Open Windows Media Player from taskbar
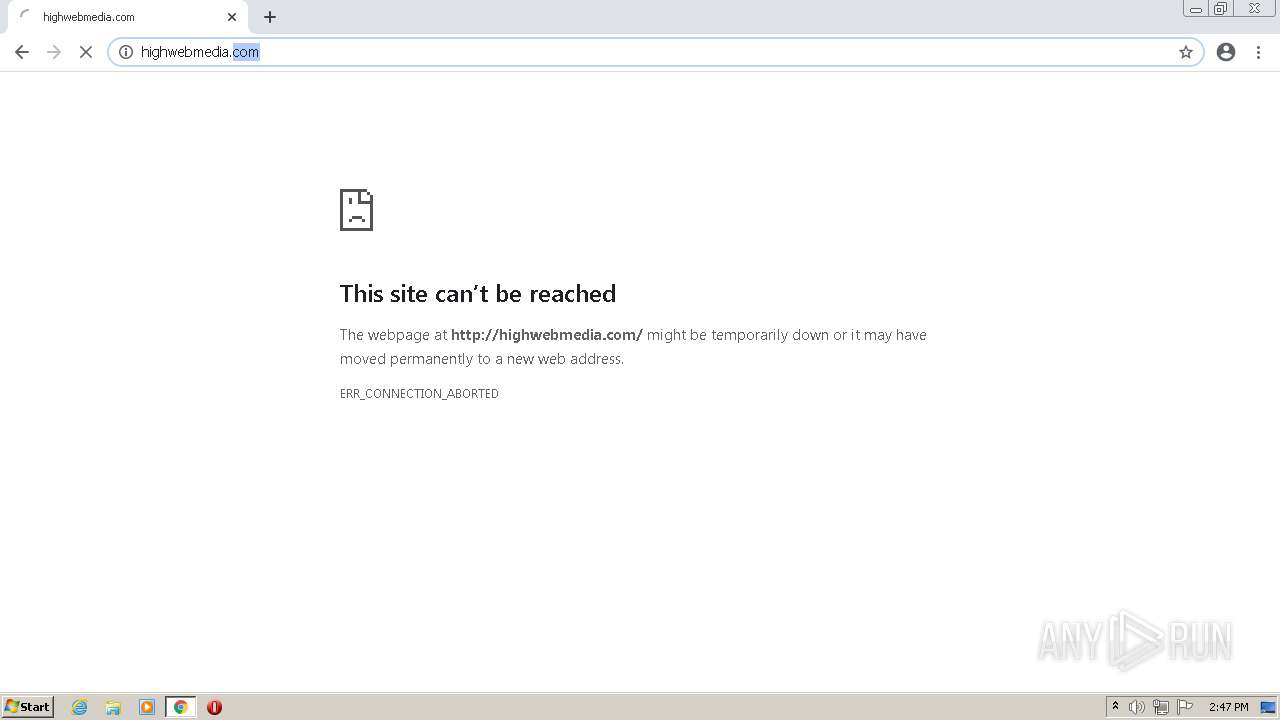This screenshot has width=1280, height=720. pos(147,707)
